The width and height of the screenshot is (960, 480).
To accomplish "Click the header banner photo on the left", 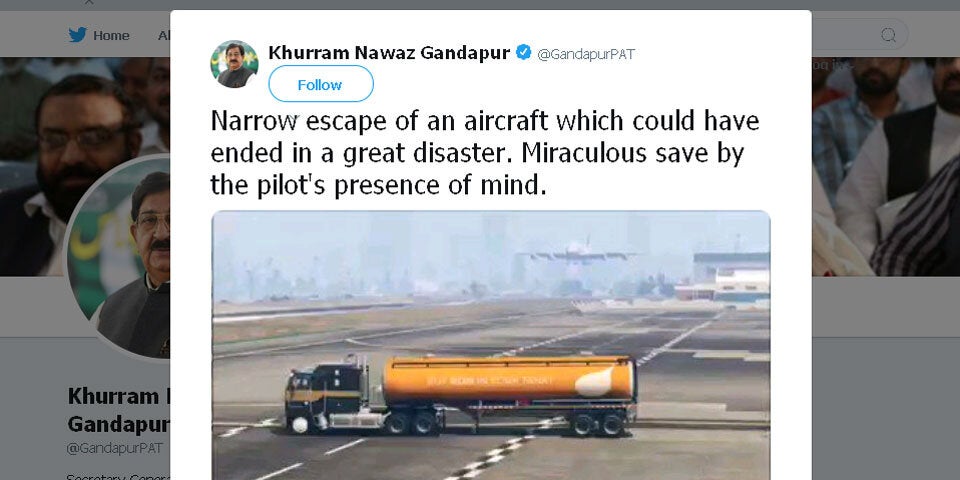I will click(85, 167).
